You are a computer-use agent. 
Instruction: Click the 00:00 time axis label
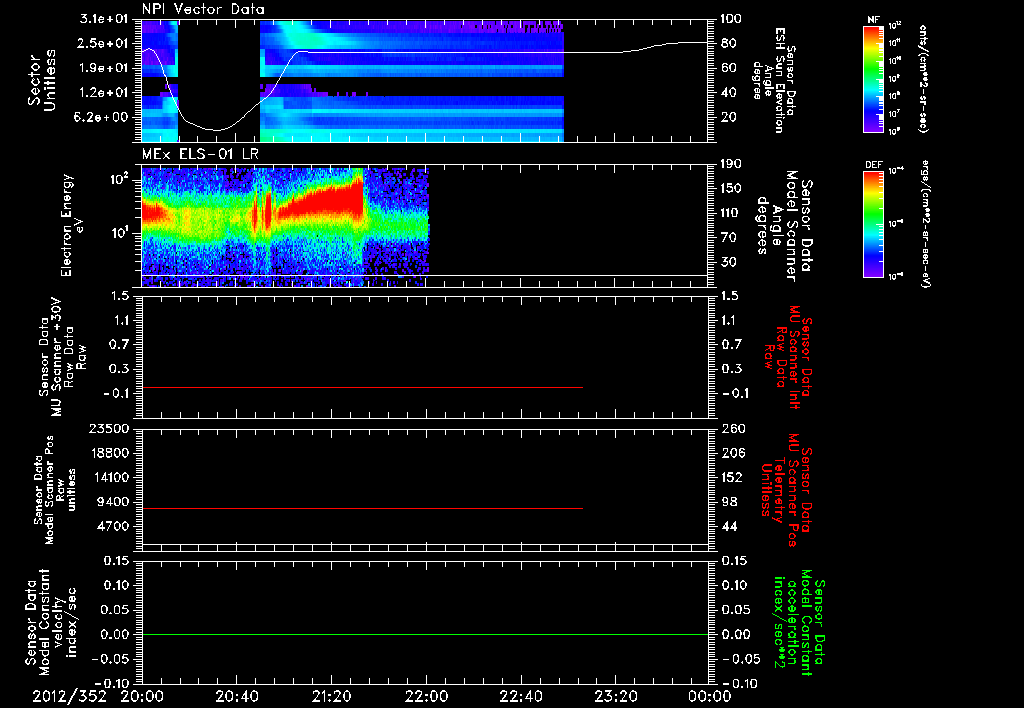click(709, 696)
